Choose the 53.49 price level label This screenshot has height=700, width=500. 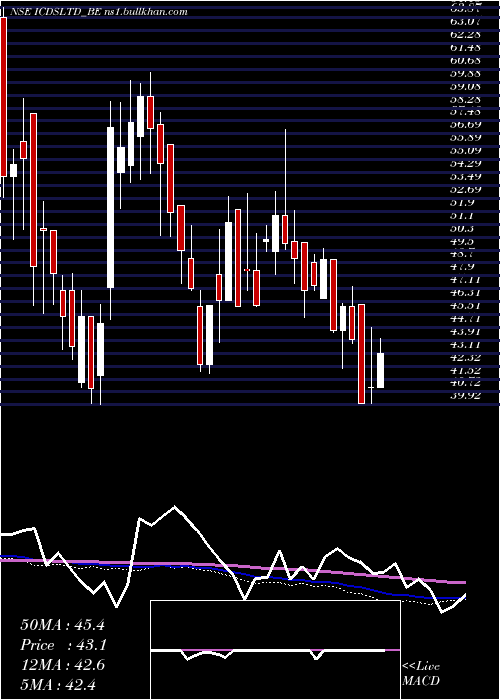467,175
